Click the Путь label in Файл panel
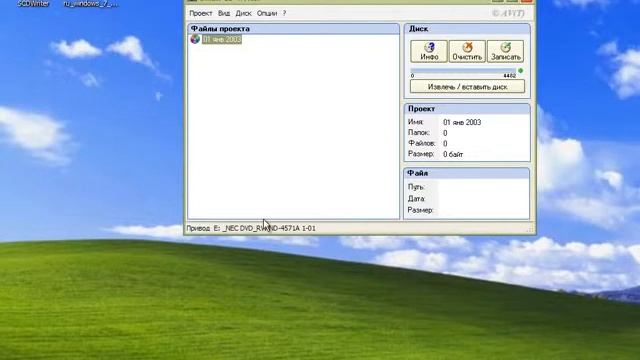 pyautogui.click(x=416, y=187)
